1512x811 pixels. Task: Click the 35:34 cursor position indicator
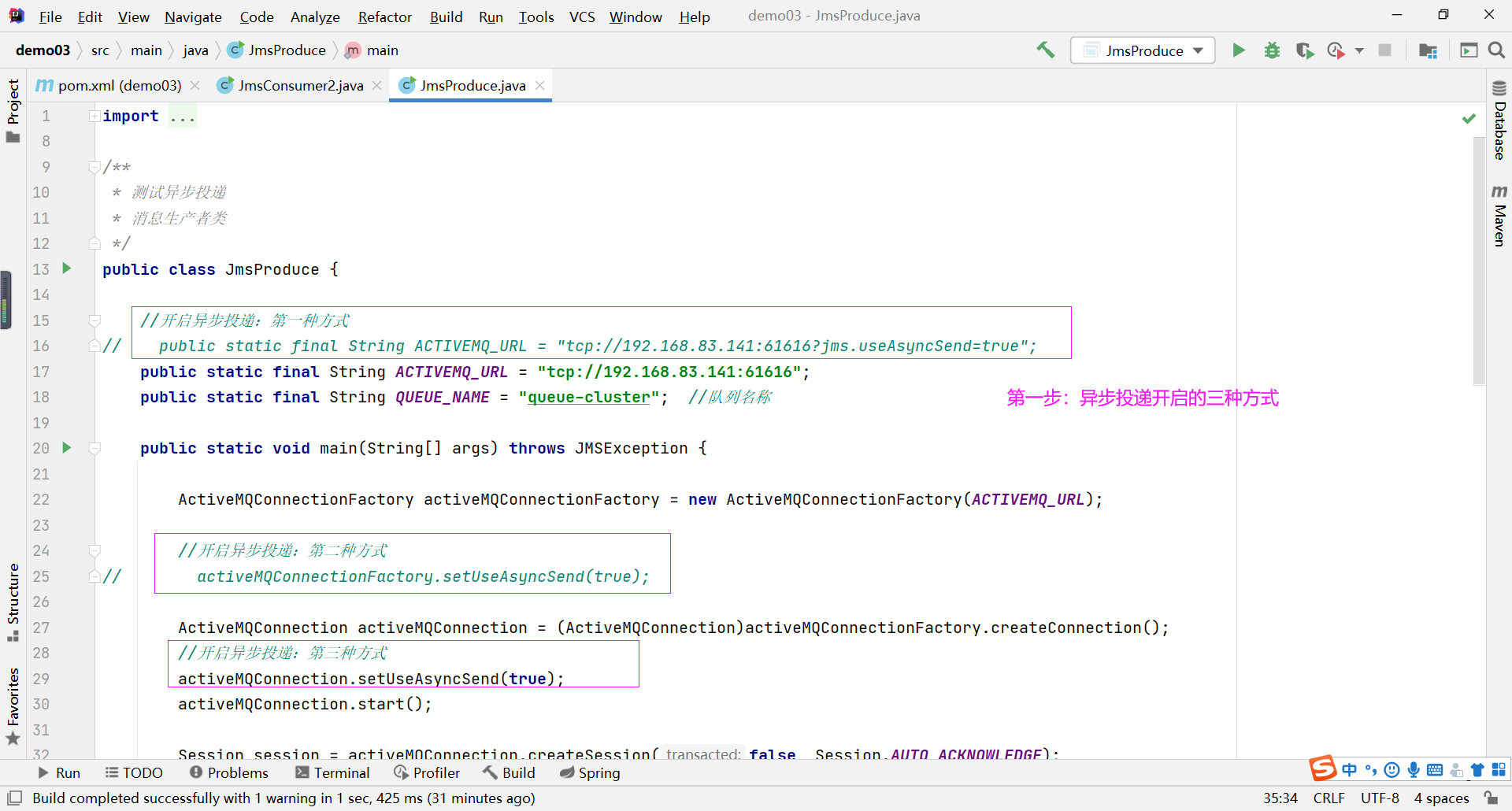point(1280,798)
